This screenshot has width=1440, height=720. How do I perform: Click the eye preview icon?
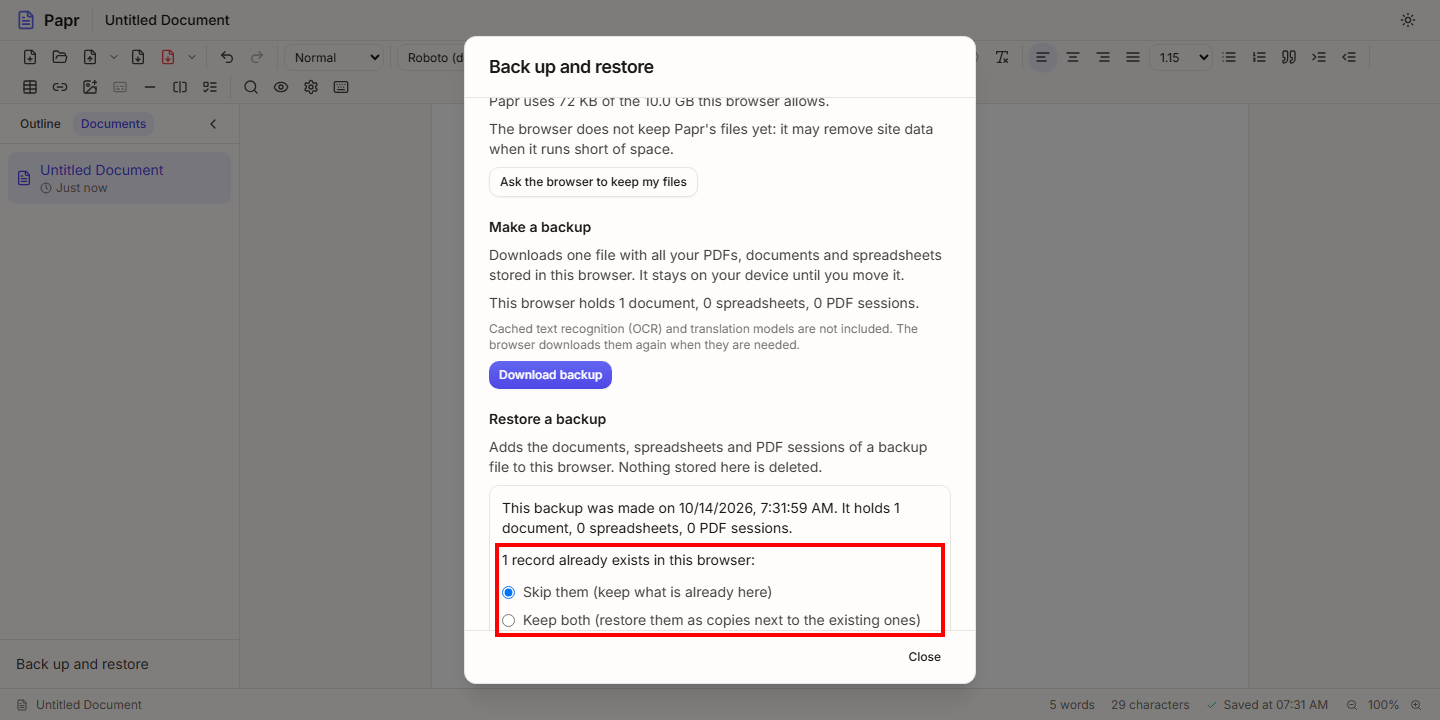click(x=281, y=87)
